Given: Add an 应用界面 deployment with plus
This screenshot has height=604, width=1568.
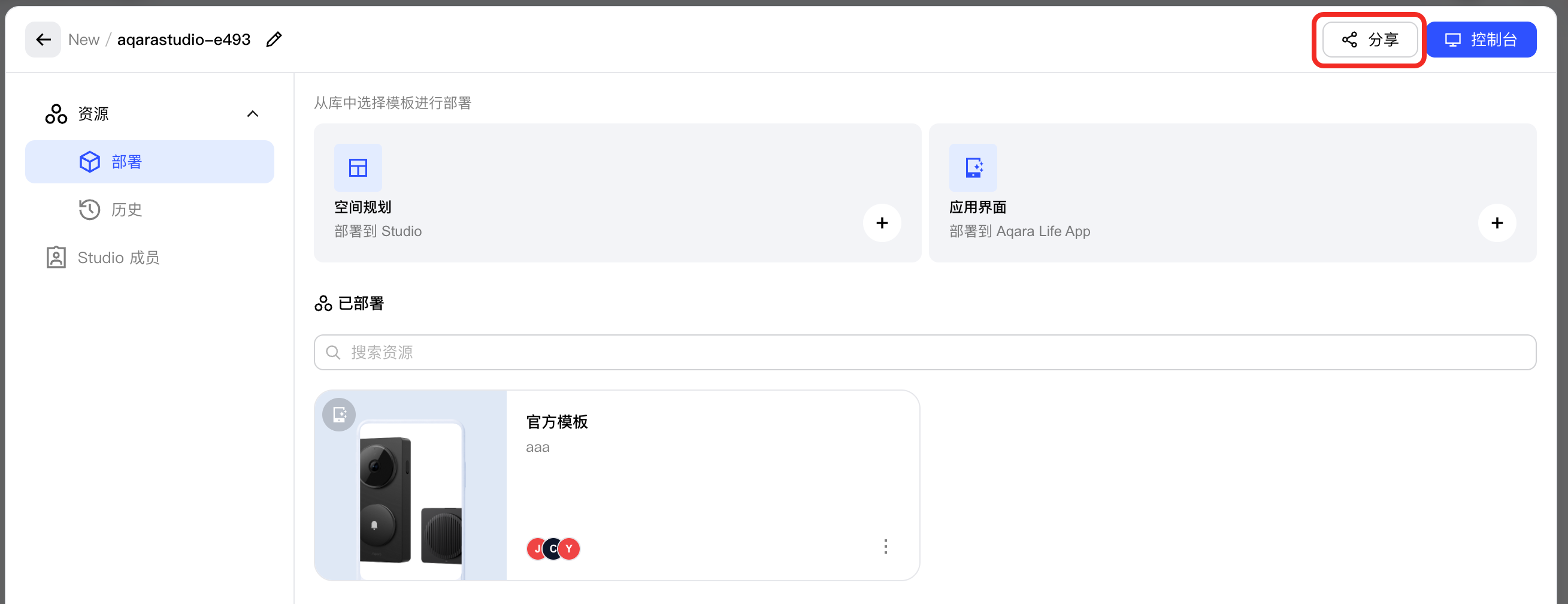Looking at the screenshot, I should tap(1497, 223).
